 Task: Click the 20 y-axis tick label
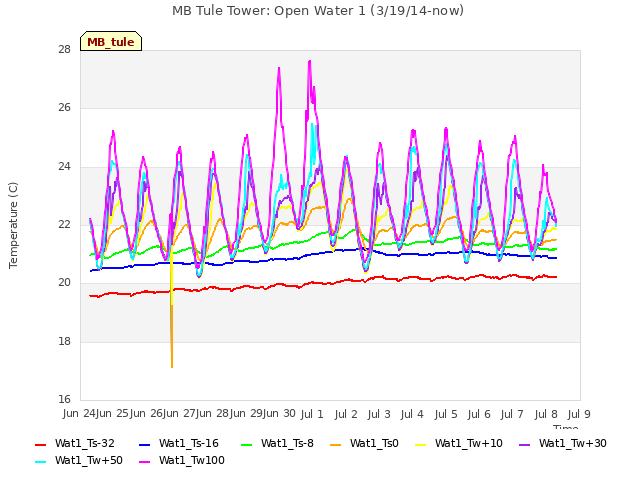64,283
